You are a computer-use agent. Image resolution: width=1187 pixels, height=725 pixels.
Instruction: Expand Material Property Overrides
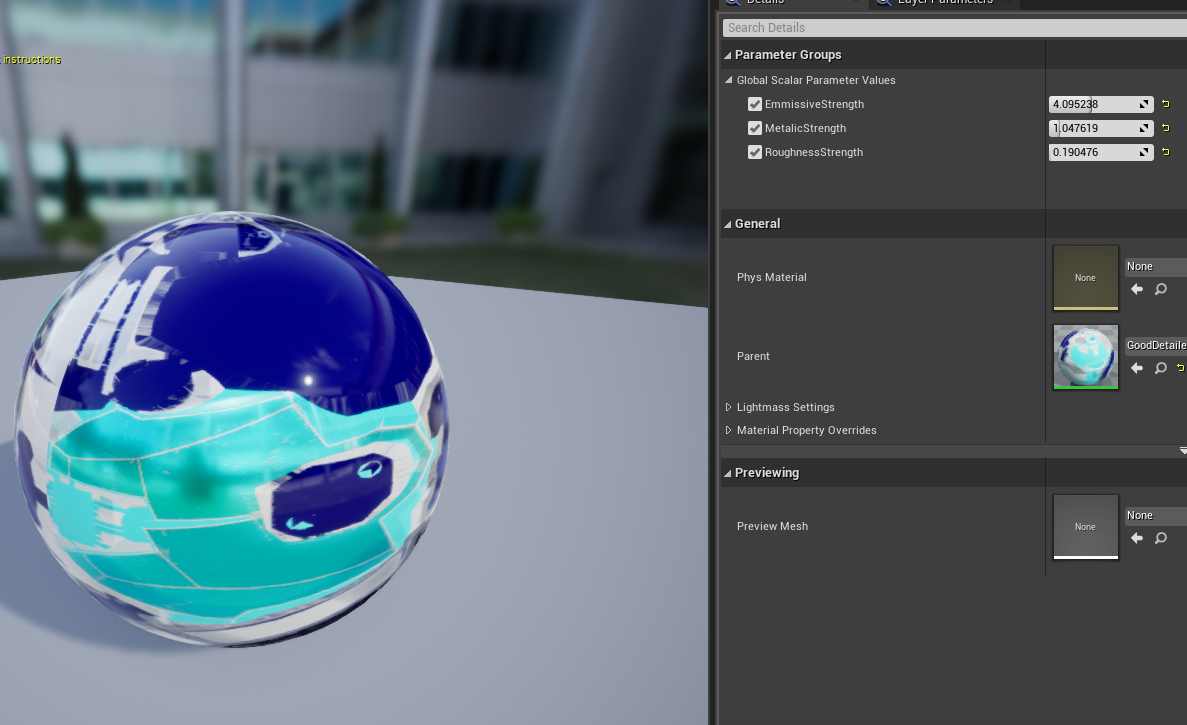[728, 430]
